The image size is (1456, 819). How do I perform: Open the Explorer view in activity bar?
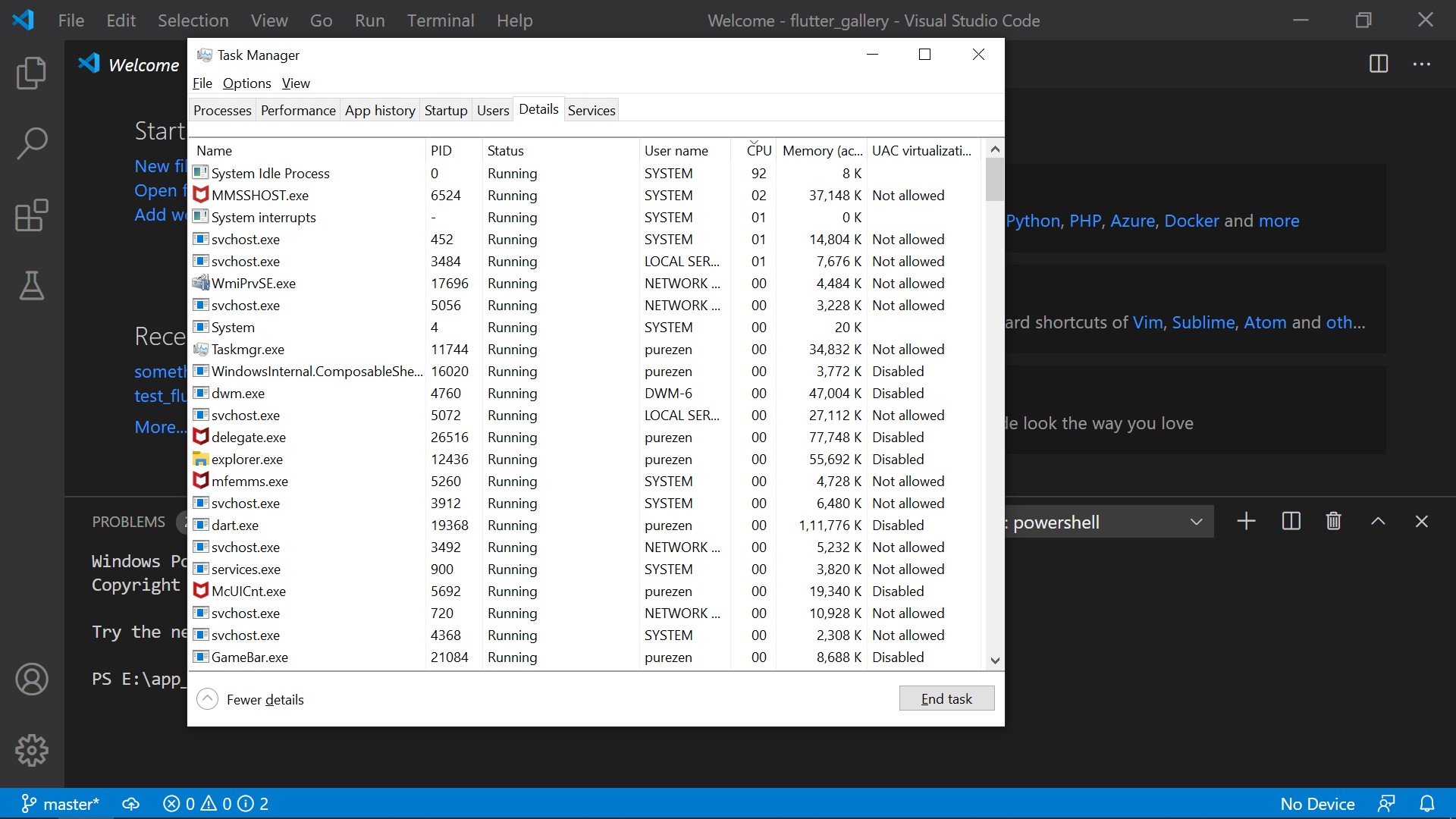(x=31, y=73)
